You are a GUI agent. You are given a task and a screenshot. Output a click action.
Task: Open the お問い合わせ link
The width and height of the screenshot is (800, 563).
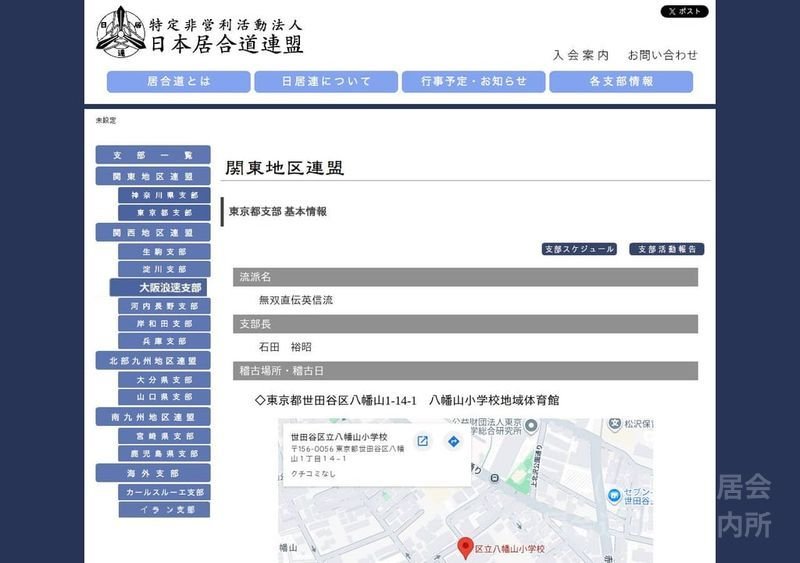tap(662, 55)
